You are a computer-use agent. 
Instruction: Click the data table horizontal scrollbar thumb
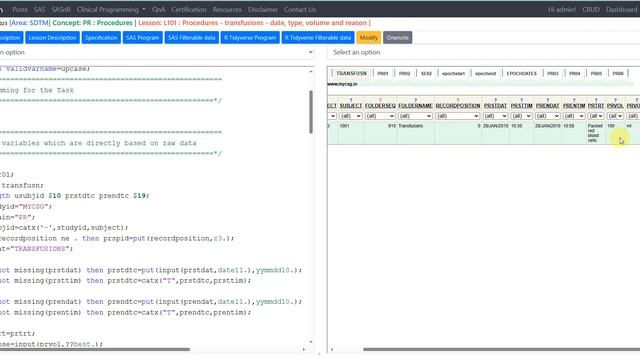(502, 349)
